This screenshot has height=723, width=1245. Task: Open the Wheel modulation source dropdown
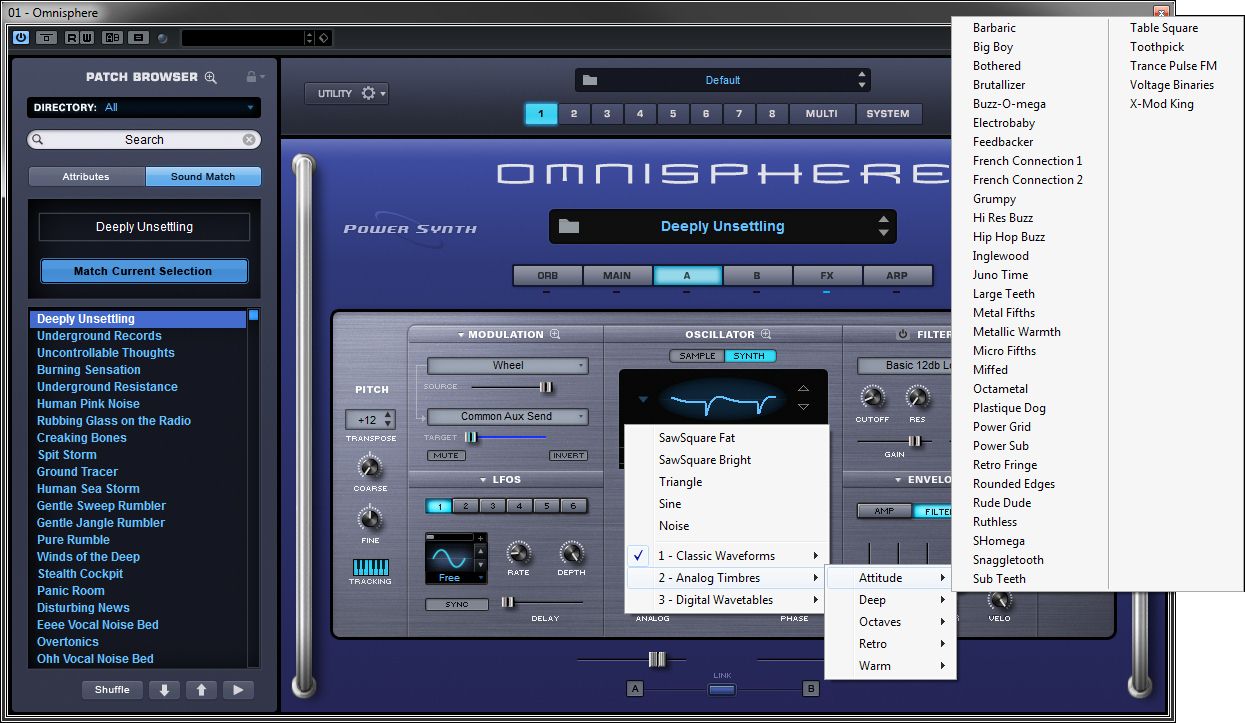[508, 366]
